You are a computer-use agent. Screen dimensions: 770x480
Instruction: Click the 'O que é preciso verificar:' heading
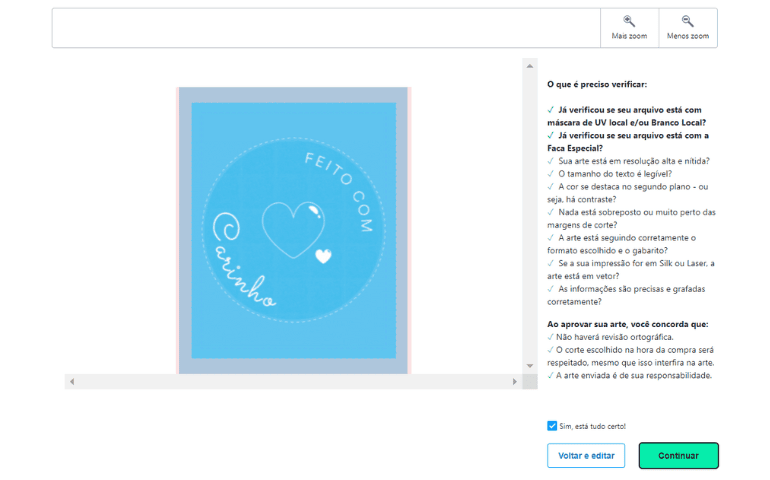point(597,85)
